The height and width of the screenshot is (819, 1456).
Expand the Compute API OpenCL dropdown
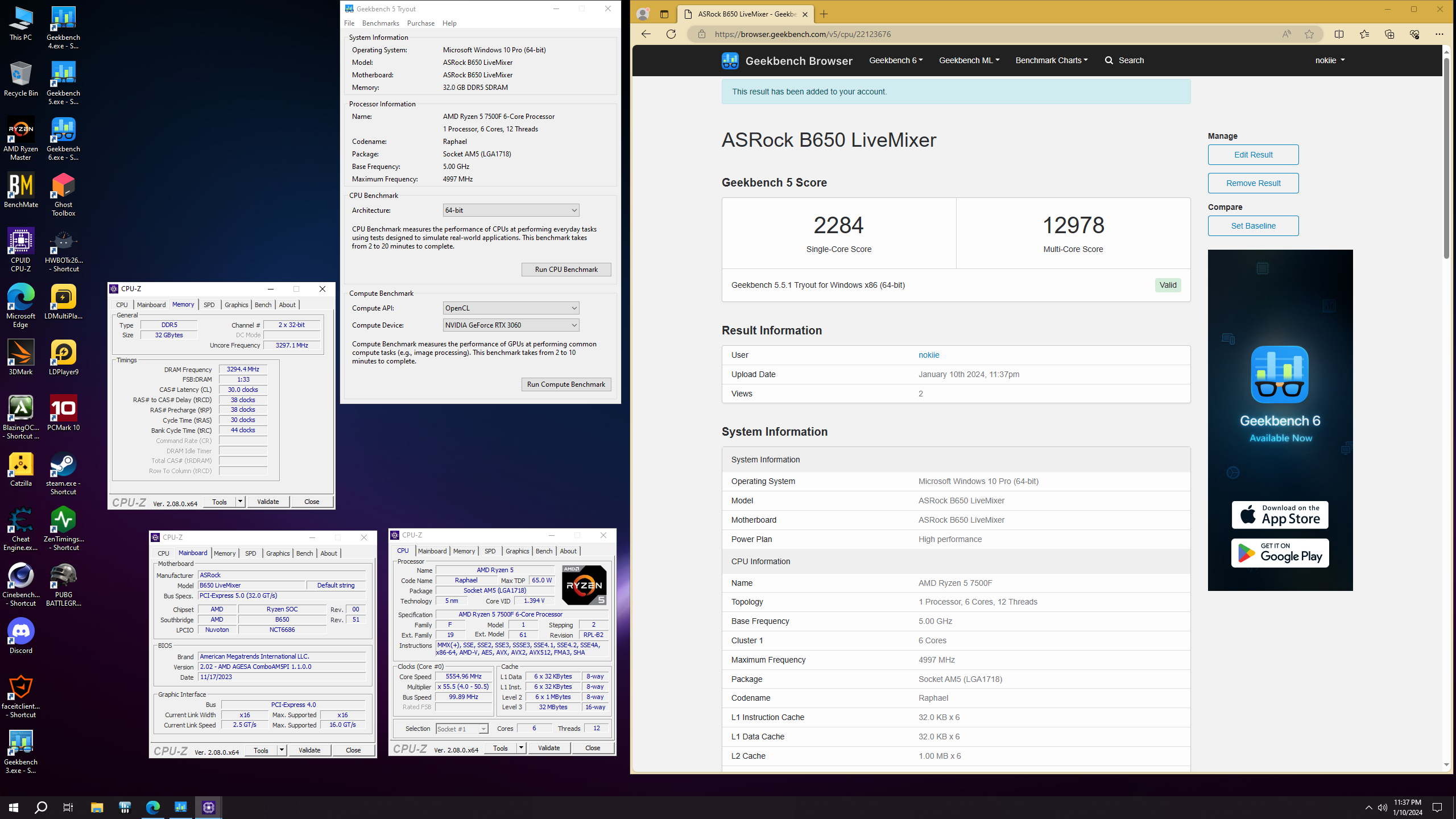(x=511, y=308)
